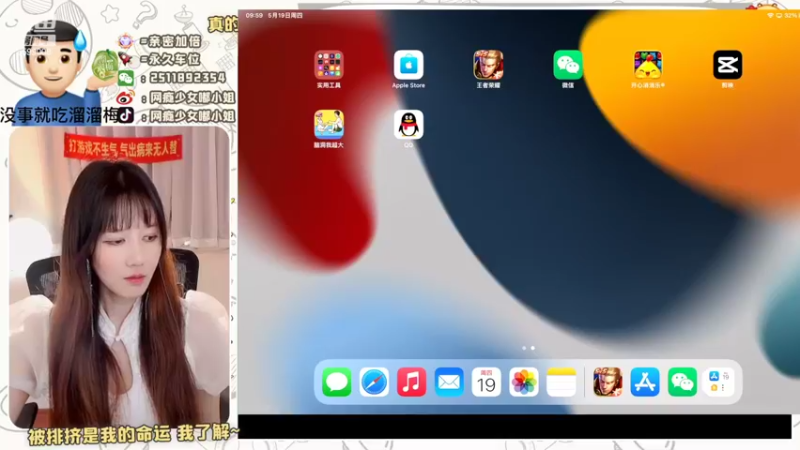The width and height of the screenshot is (800, 450).
Task: Click the streamer webcam video feed
Action: 119,277
